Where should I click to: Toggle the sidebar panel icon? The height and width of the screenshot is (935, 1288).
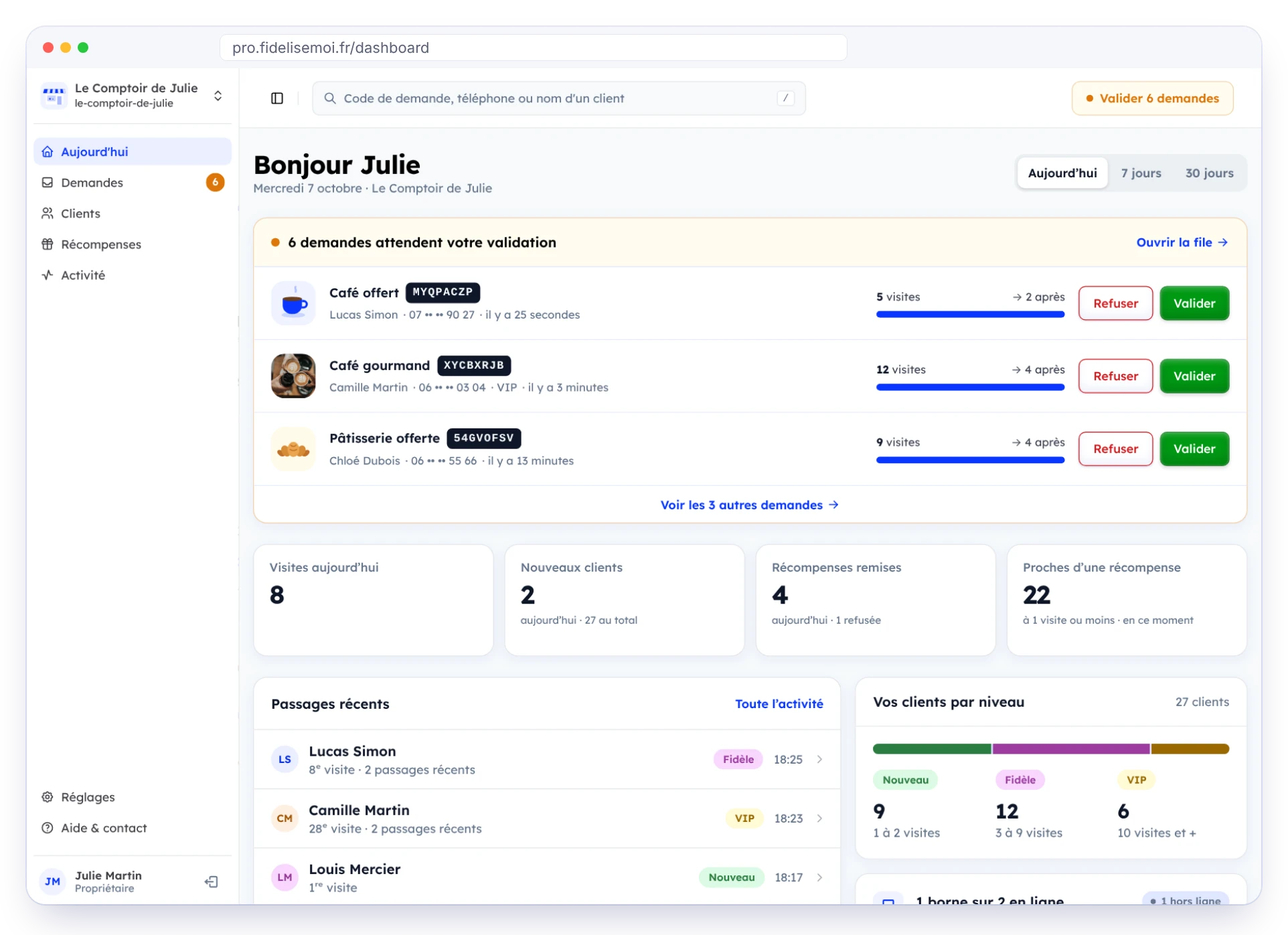point(277,98)
